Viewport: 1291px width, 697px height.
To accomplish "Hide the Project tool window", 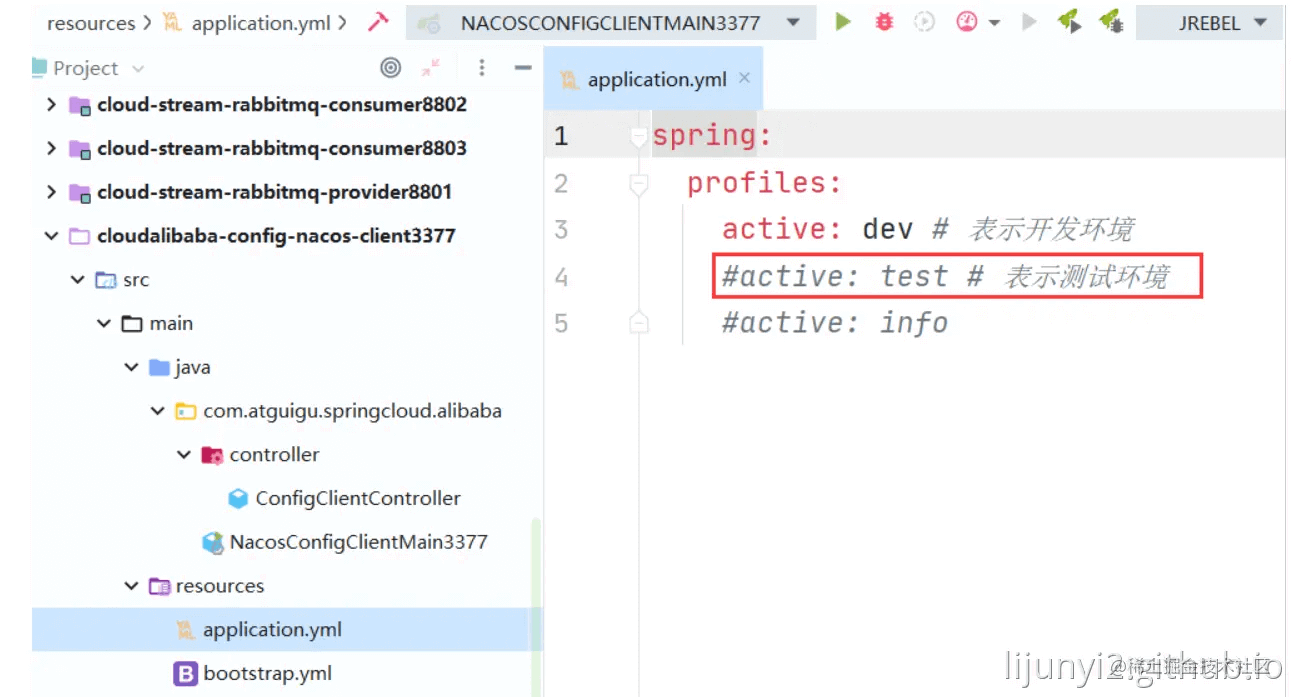I will coord(522,68).
